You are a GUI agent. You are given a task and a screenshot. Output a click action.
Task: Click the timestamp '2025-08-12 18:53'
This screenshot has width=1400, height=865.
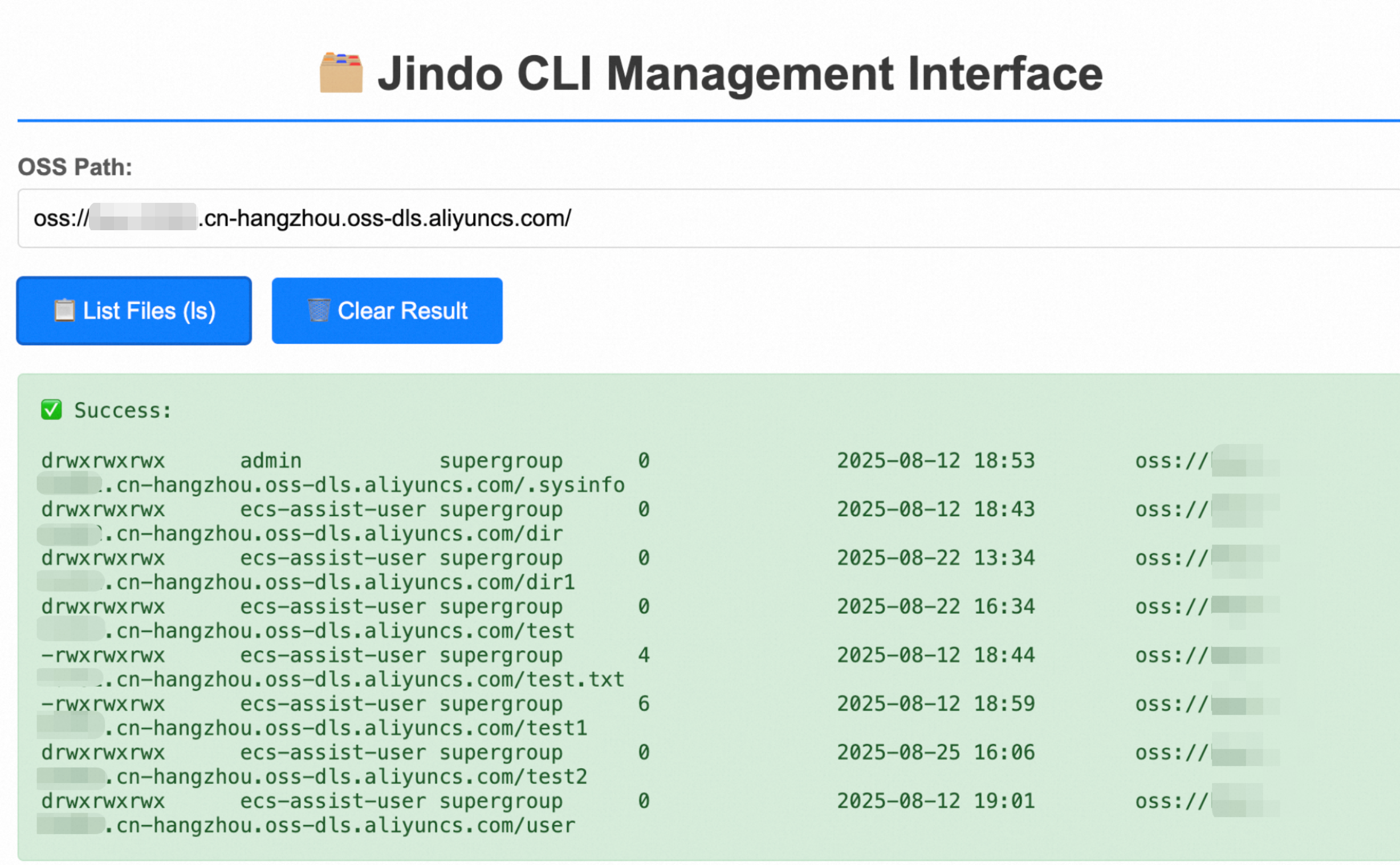(x=936, y=460)
